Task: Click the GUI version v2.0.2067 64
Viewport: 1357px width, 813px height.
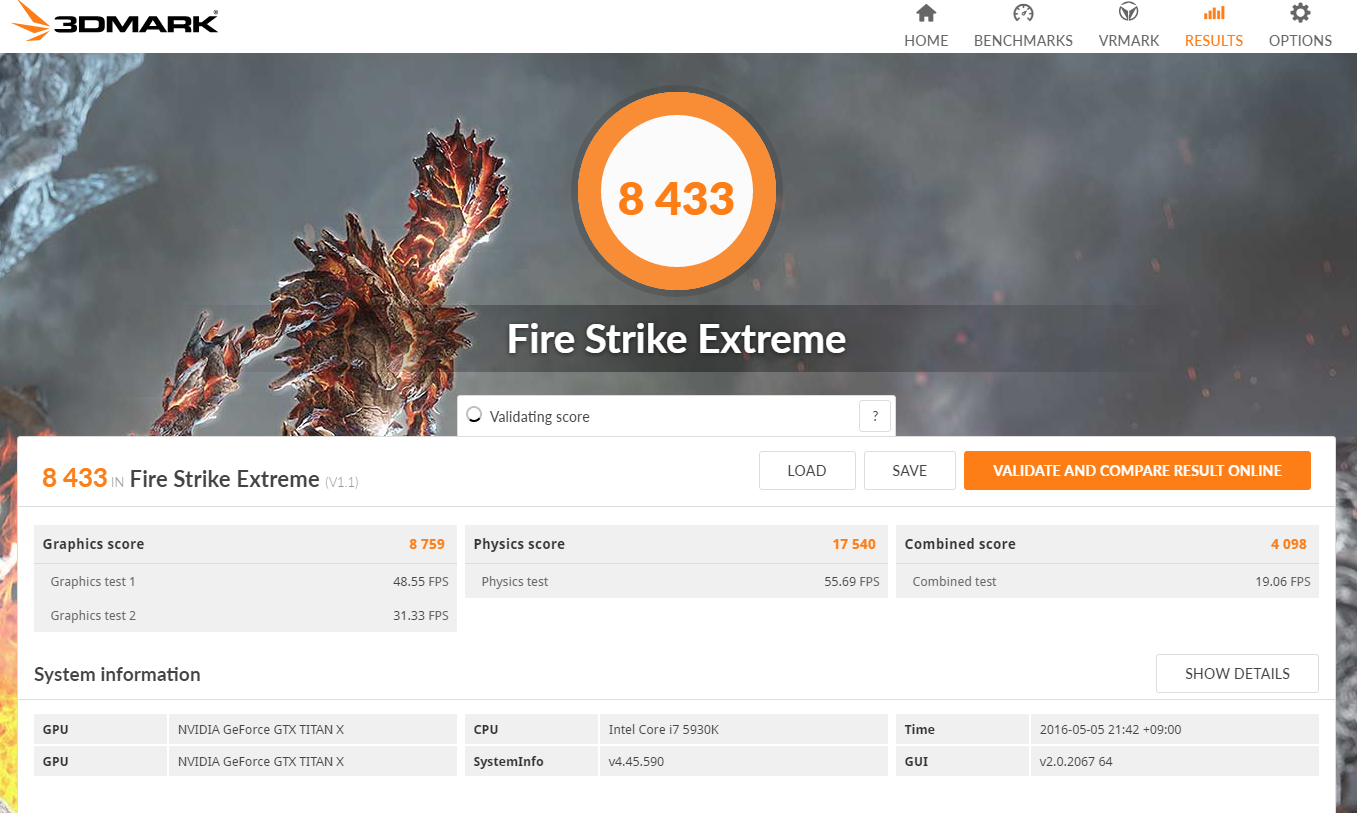Action: (x=1076, y=762)
